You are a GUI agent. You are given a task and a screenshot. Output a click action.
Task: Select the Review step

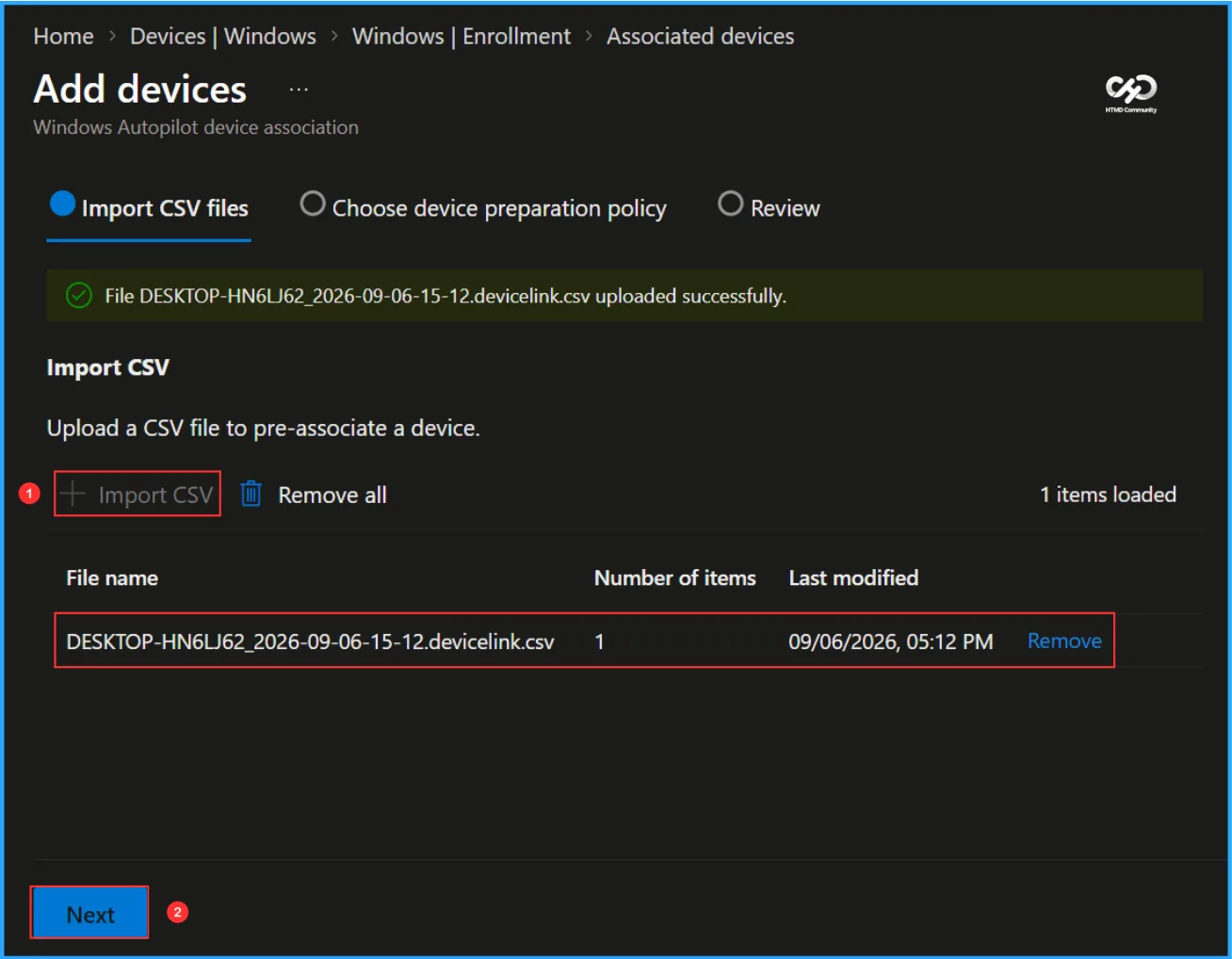point(769,207)
